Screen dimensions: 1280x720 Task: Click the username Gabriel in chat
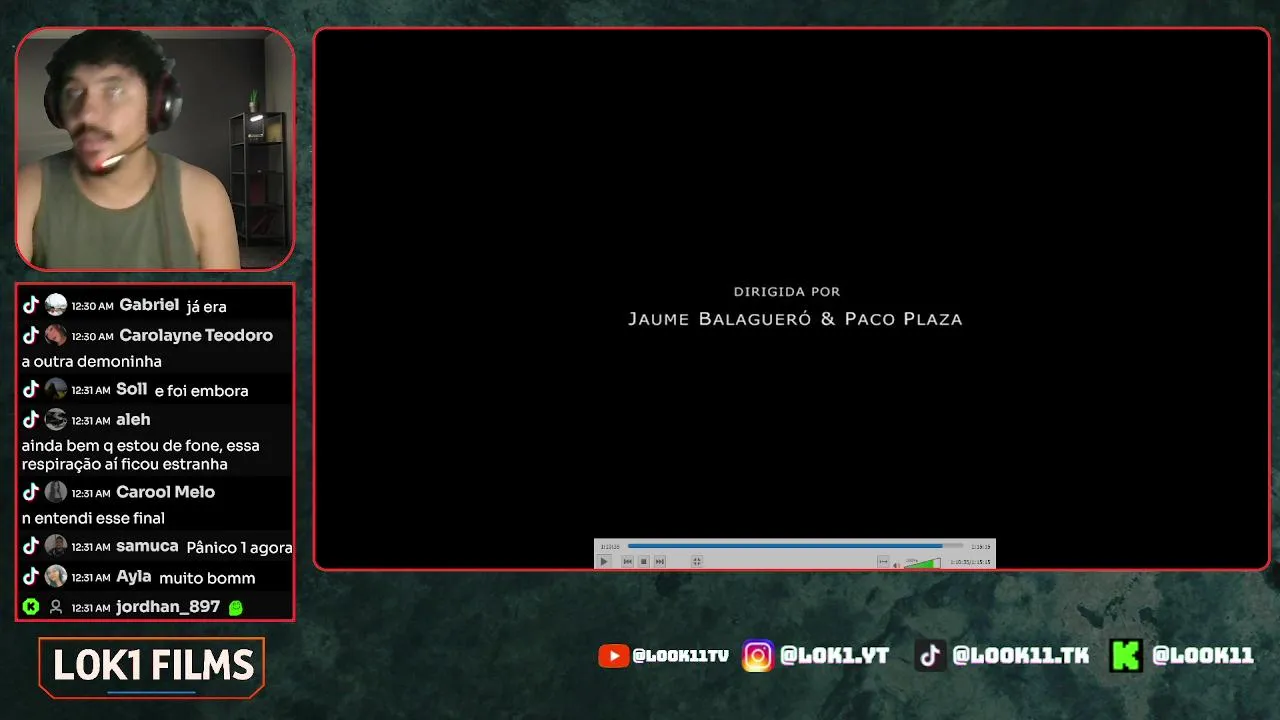click(x=149, y=305)
